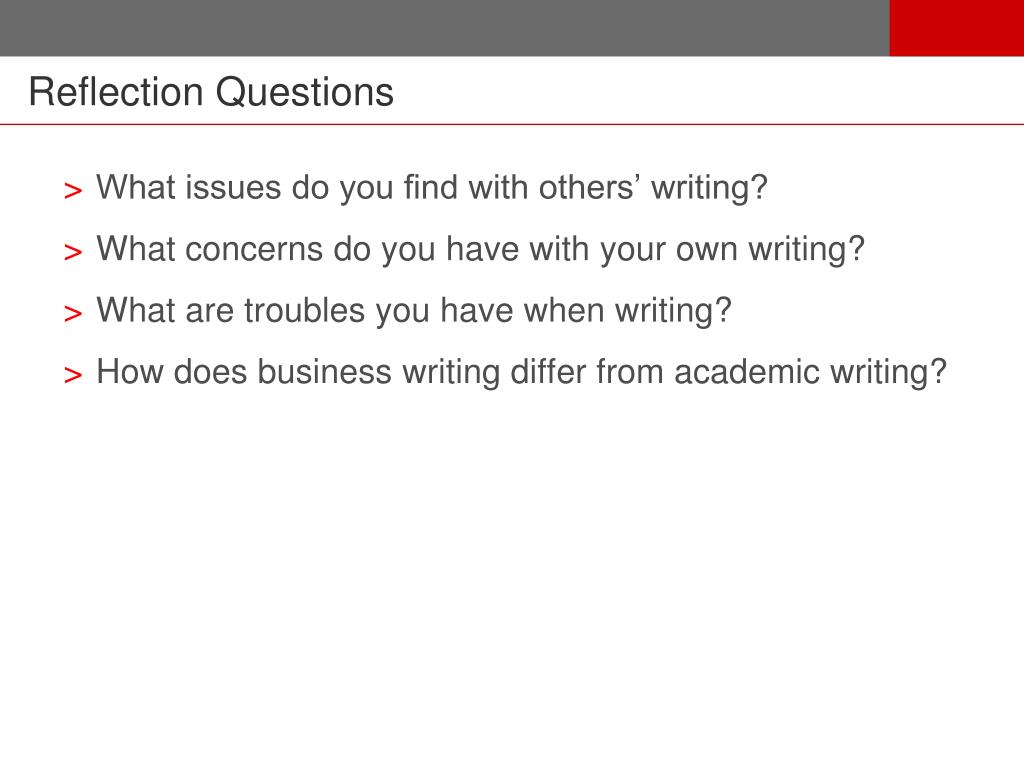
Task: Click the word "business" in the fourth bullet
Action: coord(324,372)
